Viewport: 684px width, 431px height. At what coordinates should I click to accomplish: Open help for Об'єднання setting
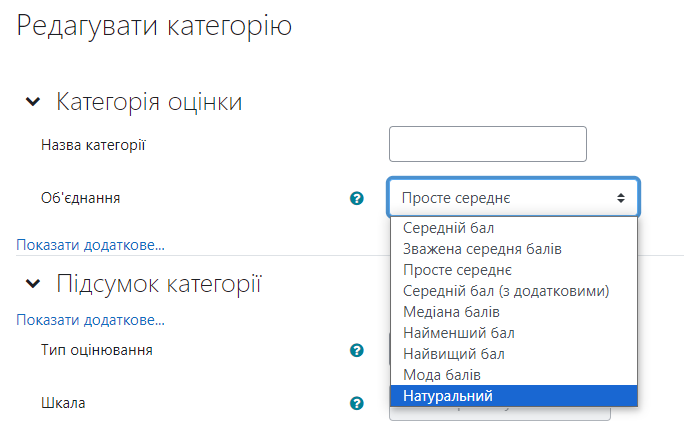pyautogui.click(x=357, y=198)
